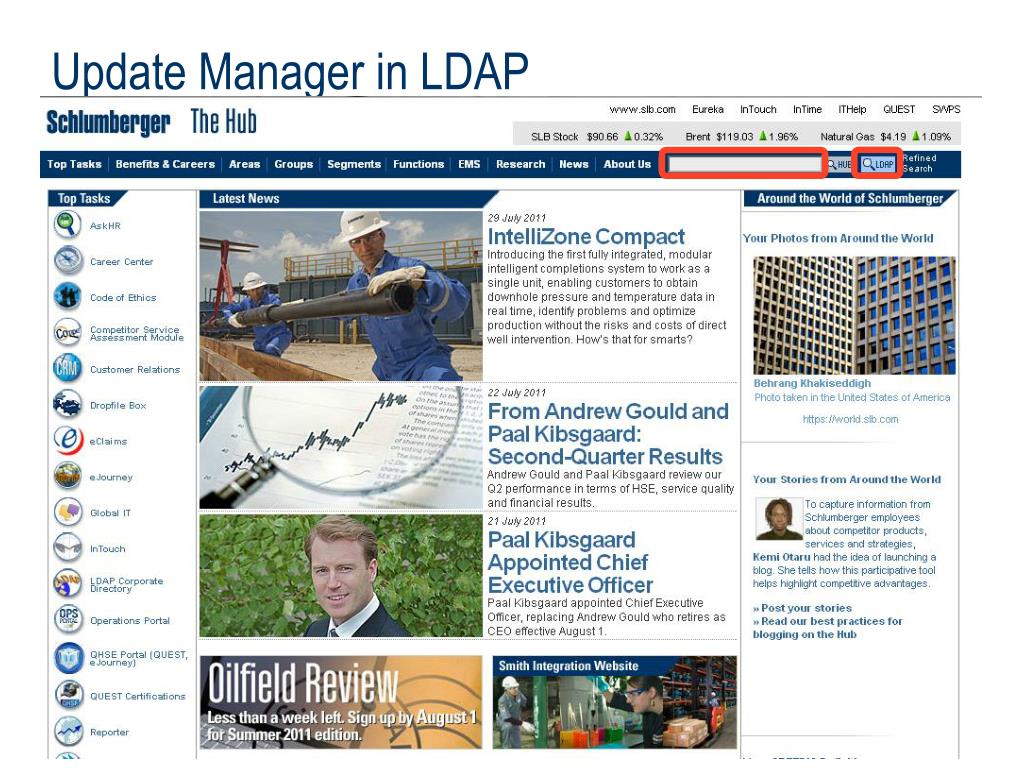The height and width of the screenshot is (768, 1024).
Task: Click the Brent $119.03 ticker
Action: (x=742, y=136)
